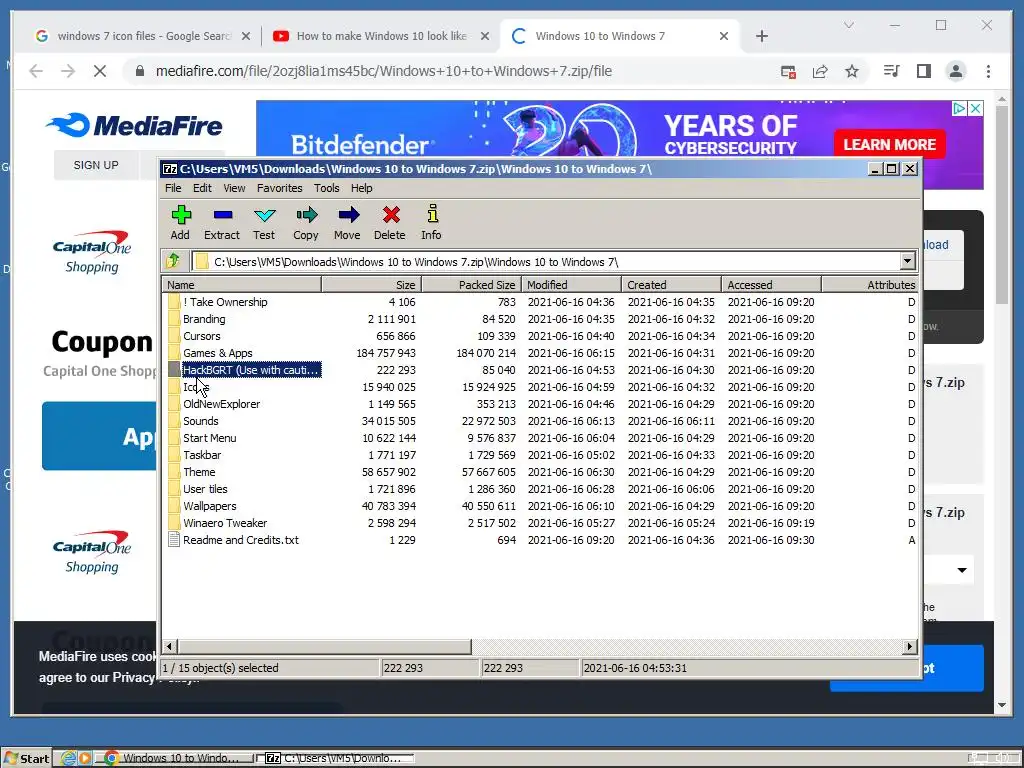Sort by the Modified column header
The width and height of the screenshot is (1024, 768).
pyautogui.click(x=571, y=285)
